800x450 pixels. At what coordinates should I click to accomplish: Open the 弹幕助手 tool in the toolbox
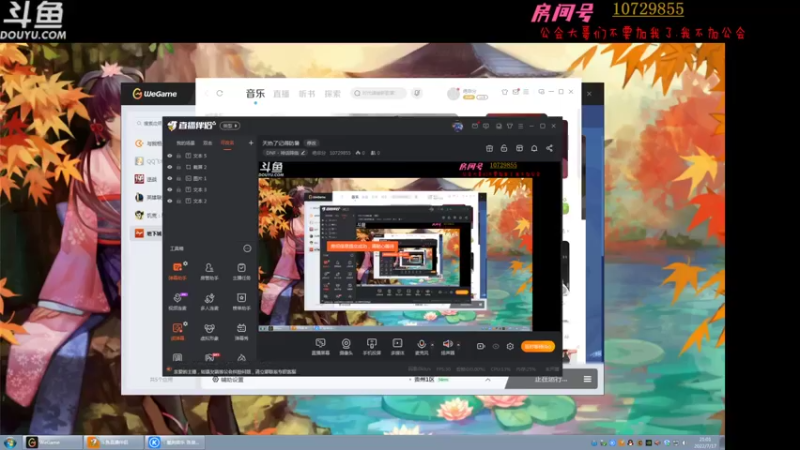coord(177,271)
